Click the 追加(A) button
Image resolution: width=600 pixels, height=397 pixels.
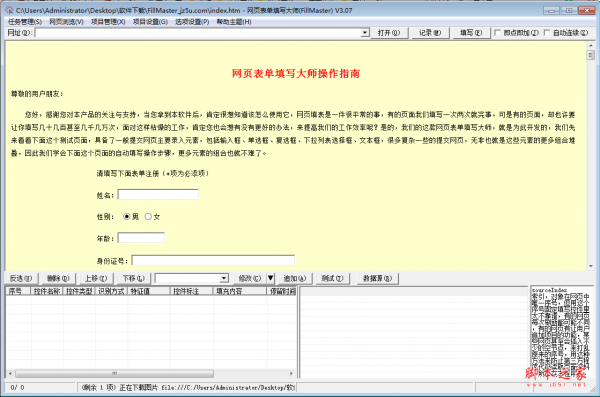(x=295, y=278)
